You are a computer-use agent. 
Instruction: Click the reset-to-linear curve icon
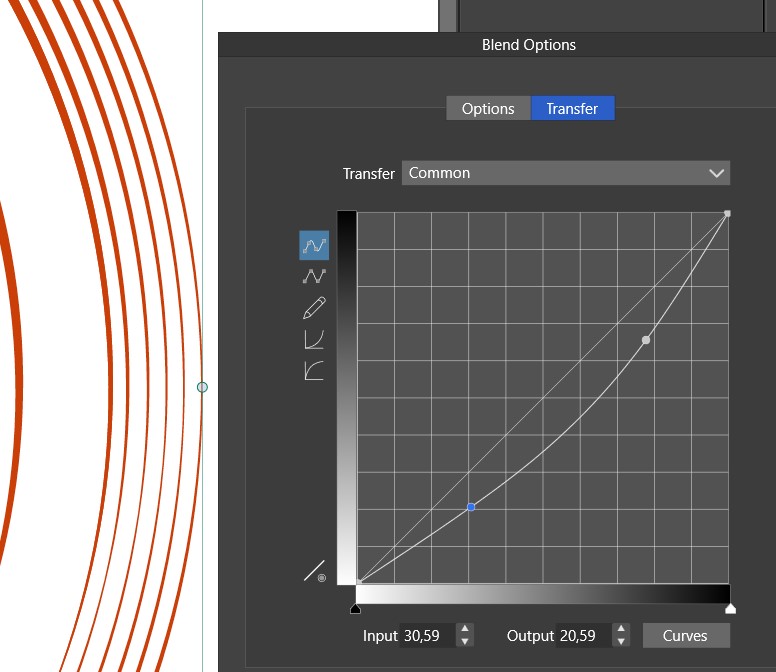(315, 572)
